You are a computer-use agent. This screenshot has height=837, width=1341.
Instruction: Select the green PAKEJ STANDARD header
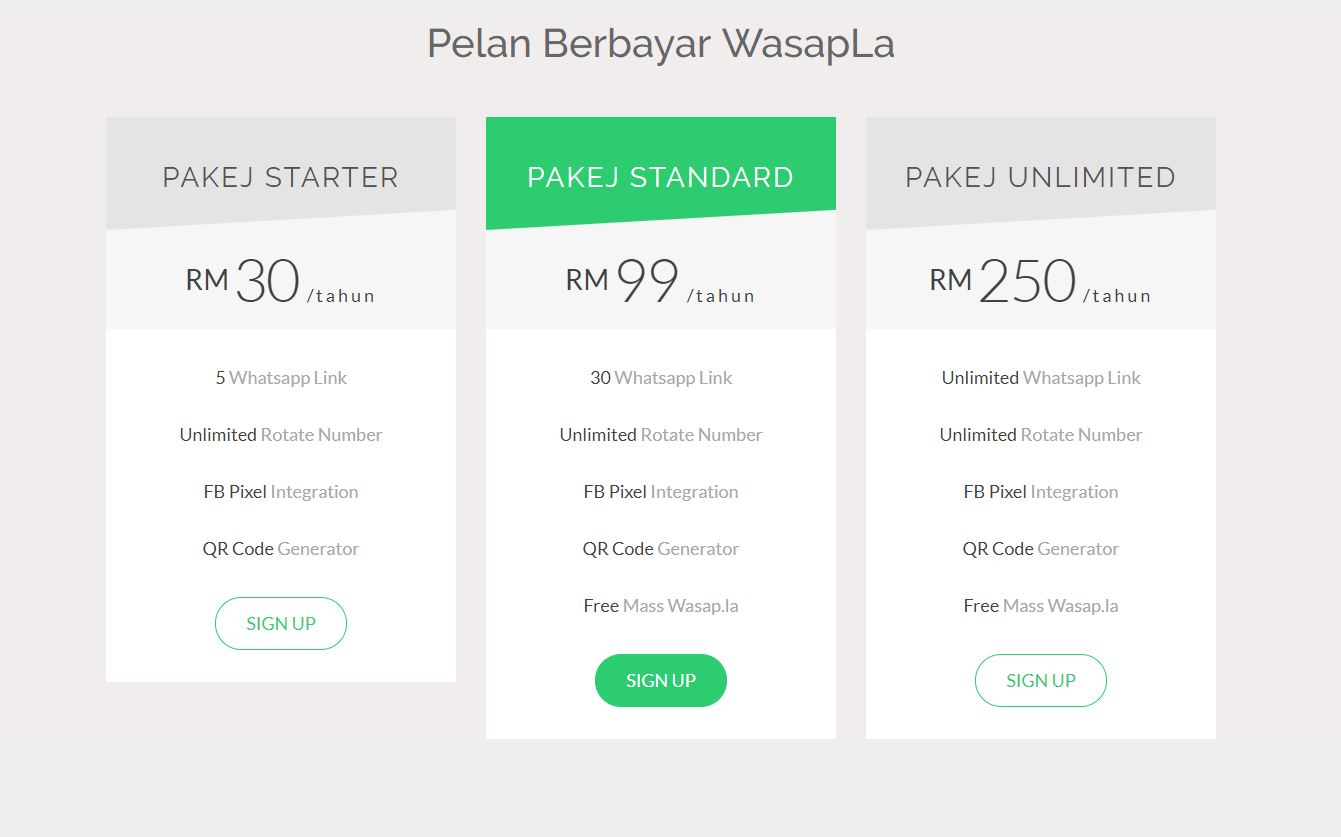661,177
